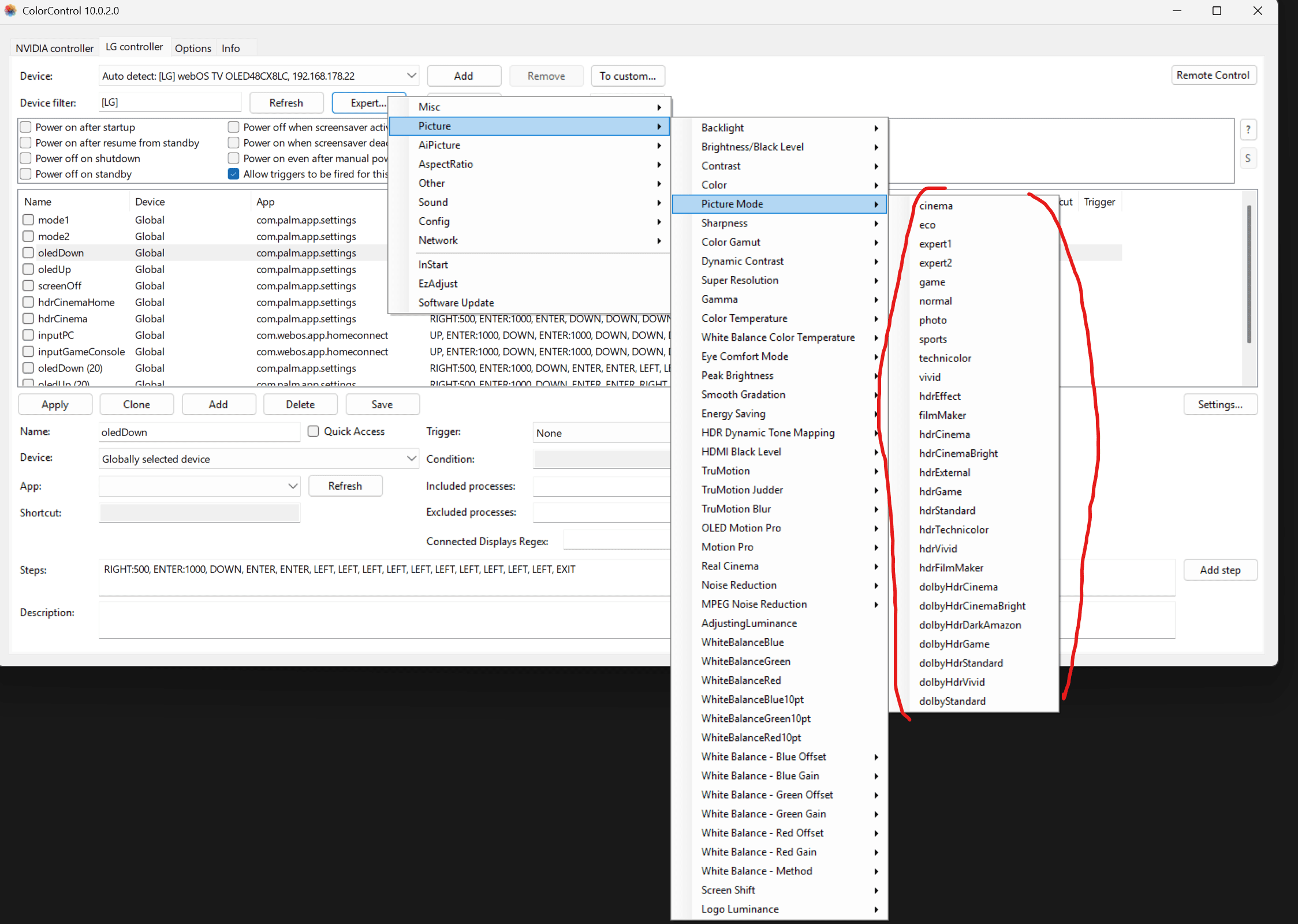
Task: Open Settings... button
Action: pos(1220,404)
